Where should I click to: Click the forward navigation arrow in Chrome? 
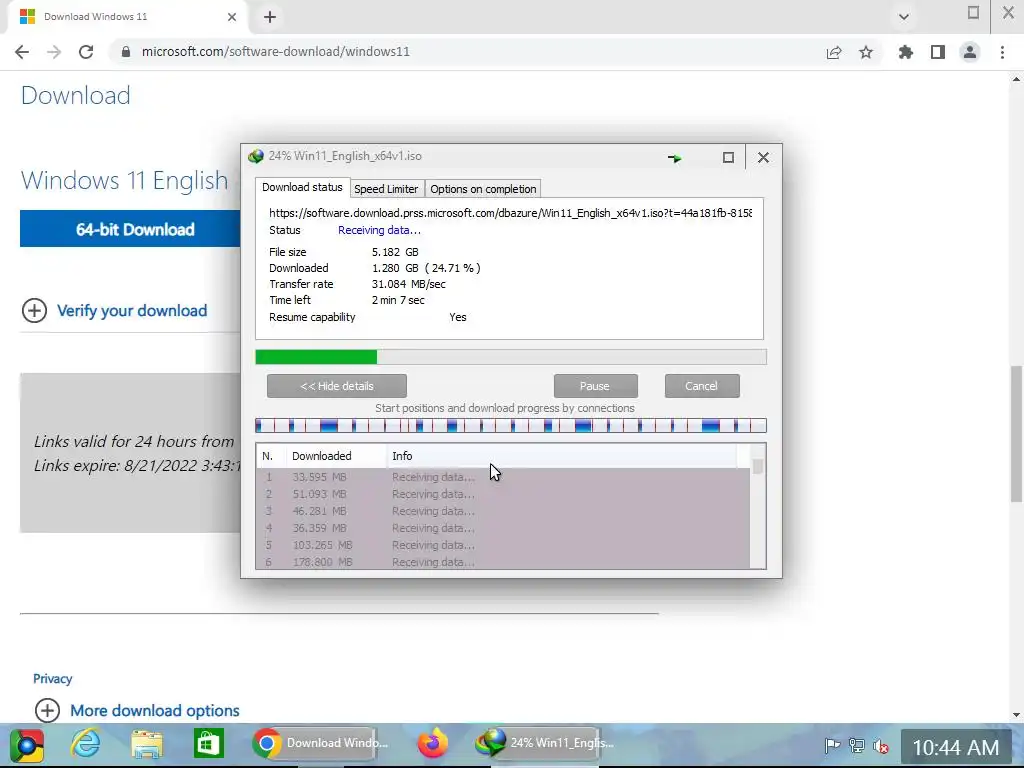(54, 52)
